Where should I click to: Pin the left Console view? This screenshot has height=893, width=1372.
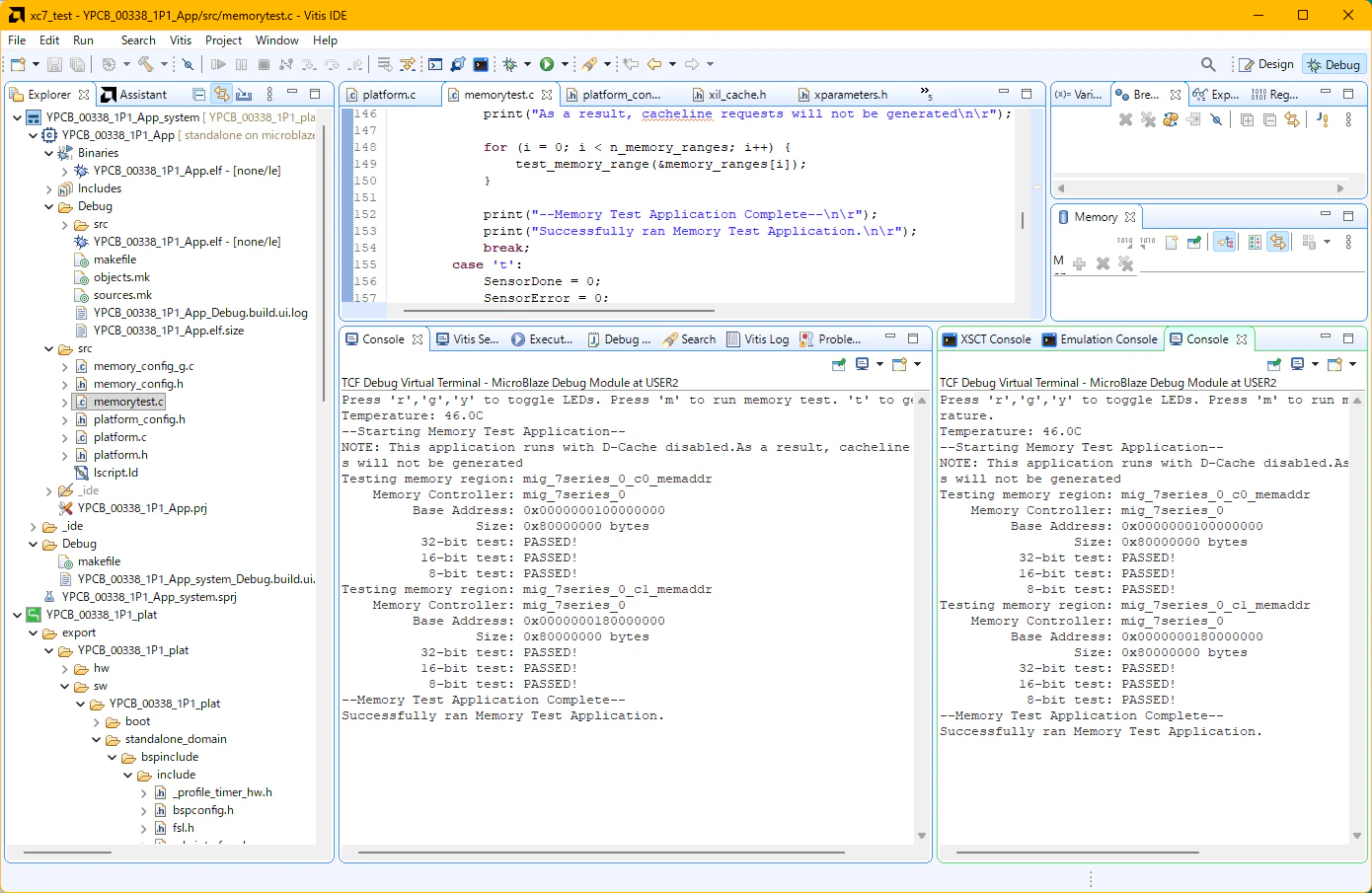[x=839, y=364]
